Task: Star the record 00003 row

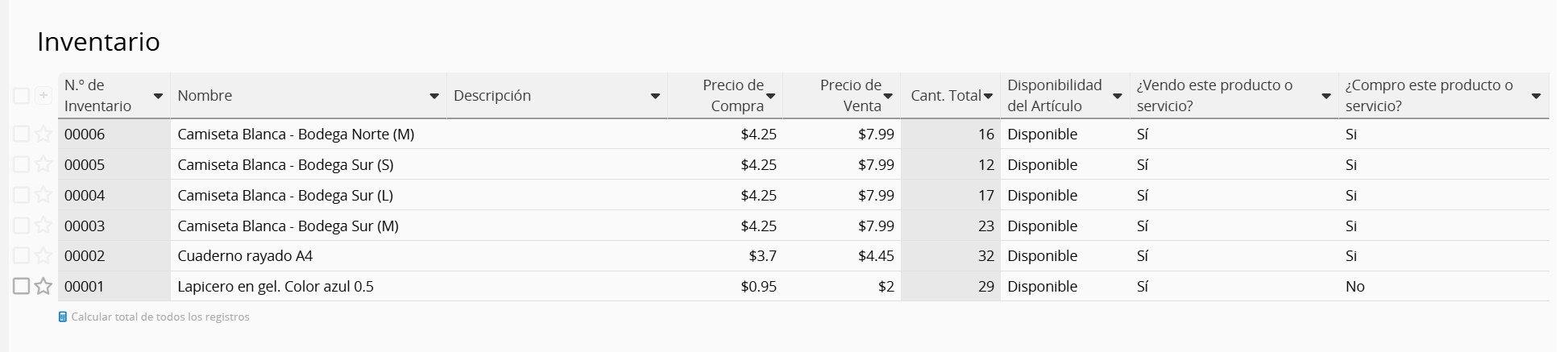Action: tap(44, 226)
